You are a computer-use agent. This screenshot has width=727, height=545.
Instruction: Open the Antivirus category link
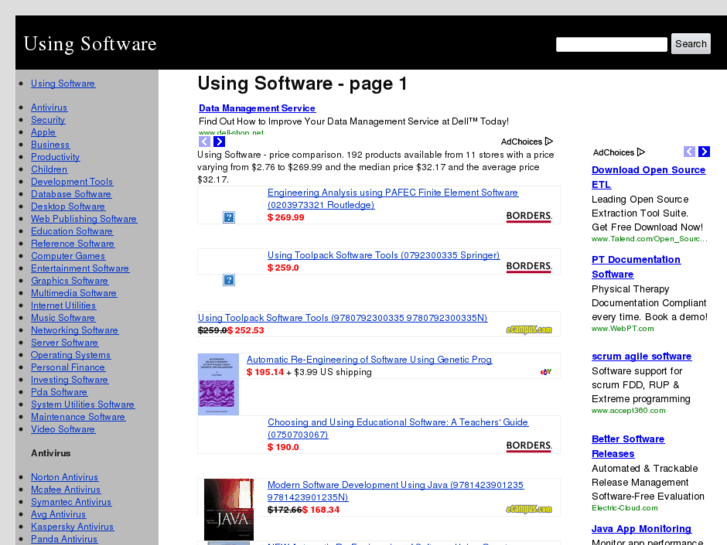(49, 108)
